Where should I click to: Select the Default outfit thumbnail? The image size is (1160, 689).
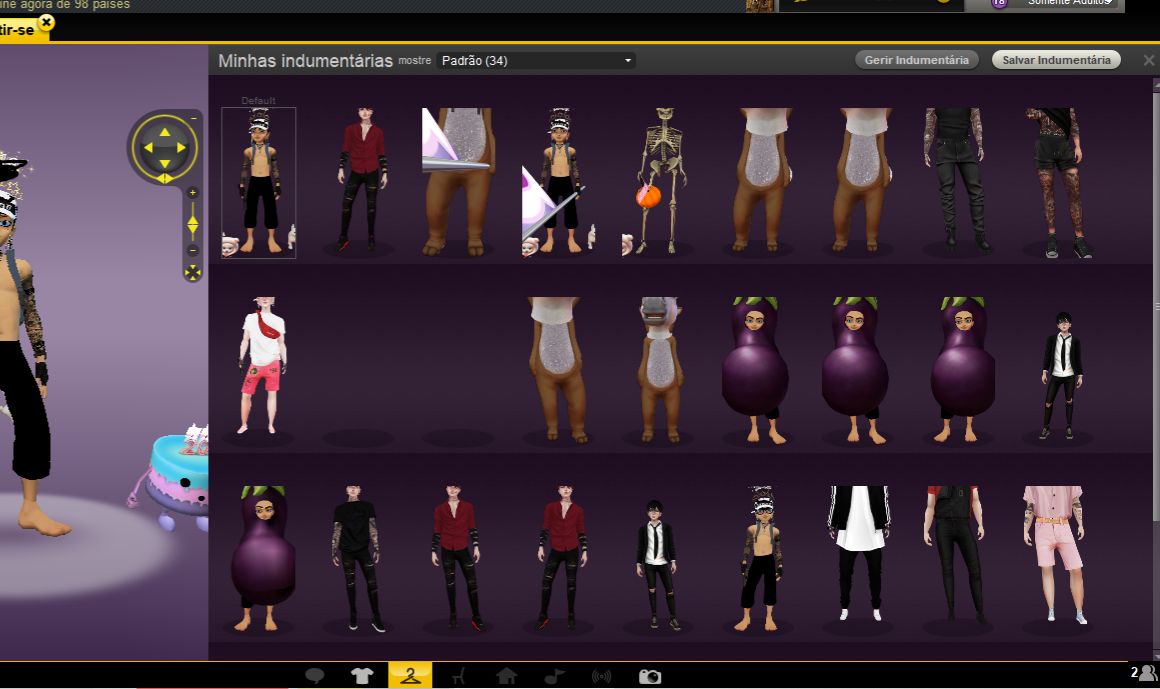click(258, 182)
